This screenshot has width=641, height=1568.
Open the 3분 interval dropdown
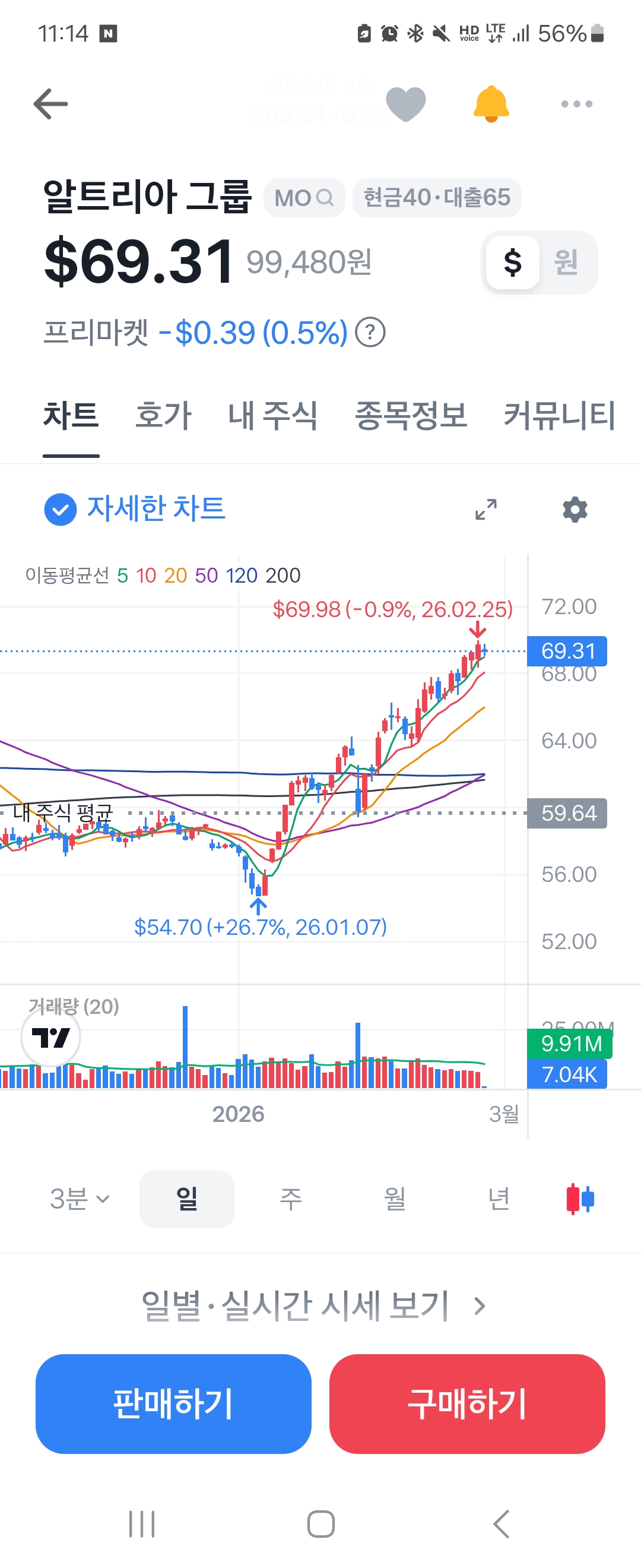click(x=80, y=1199)
